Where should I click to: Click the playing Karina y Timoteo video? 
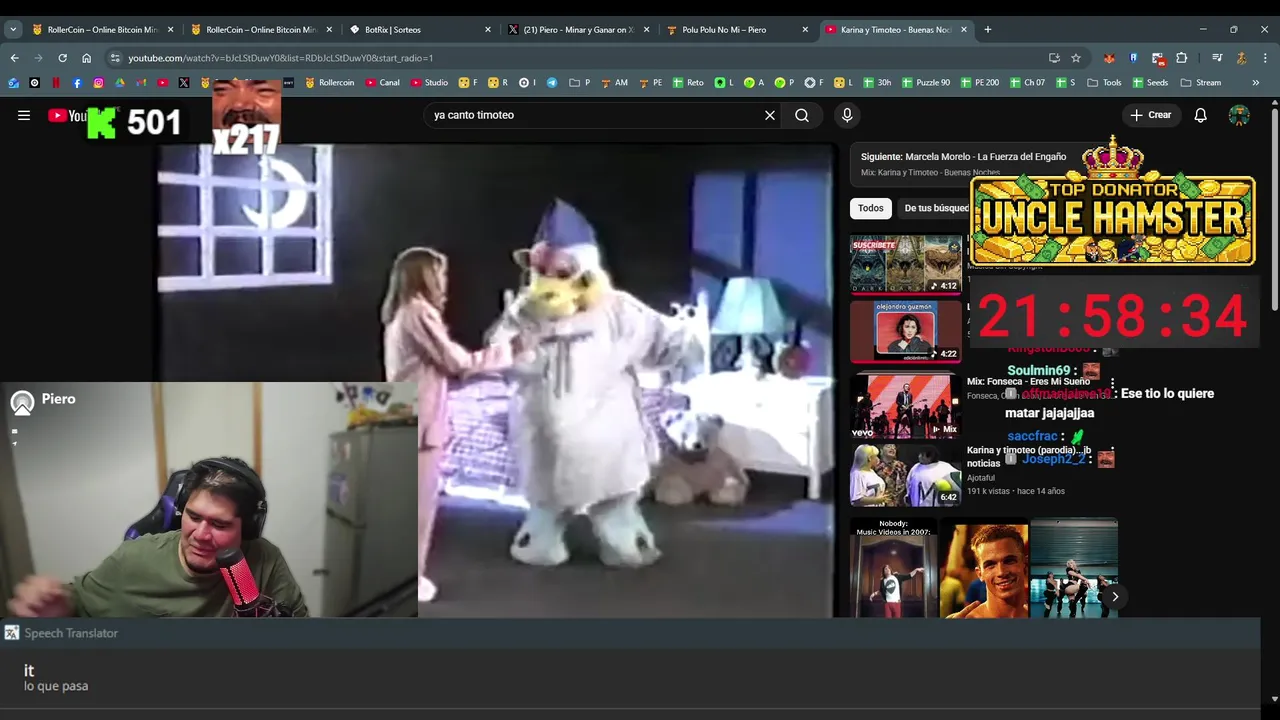[495, 380]
